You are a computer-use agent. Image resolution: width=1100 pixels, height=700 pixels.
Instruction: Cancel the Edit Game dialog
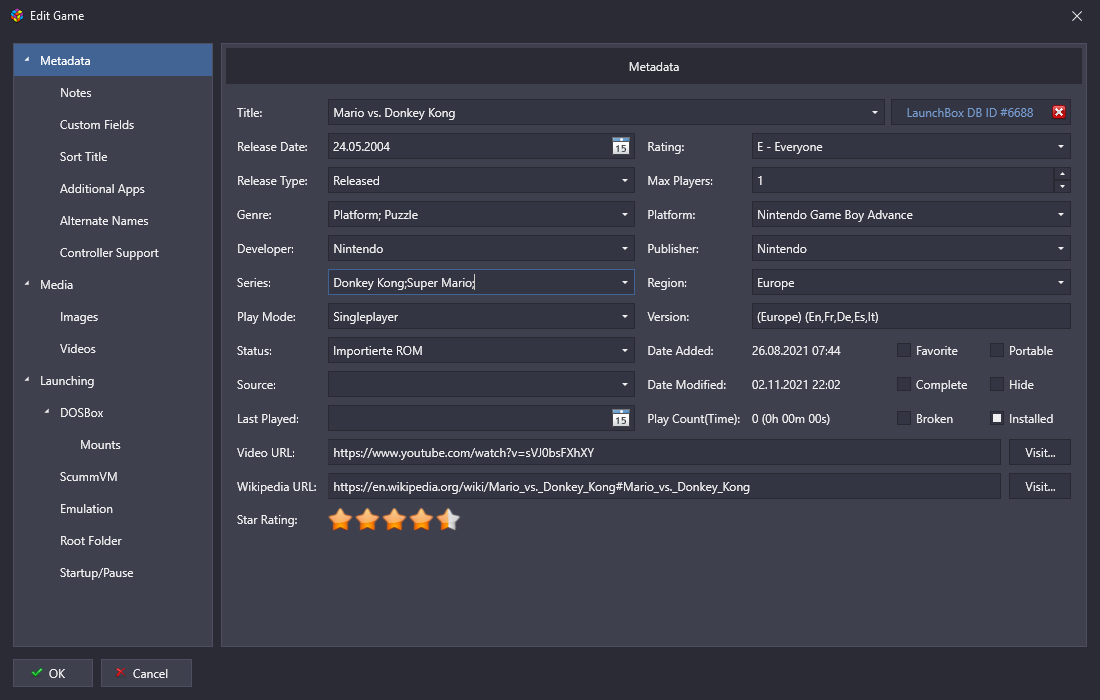146,673
